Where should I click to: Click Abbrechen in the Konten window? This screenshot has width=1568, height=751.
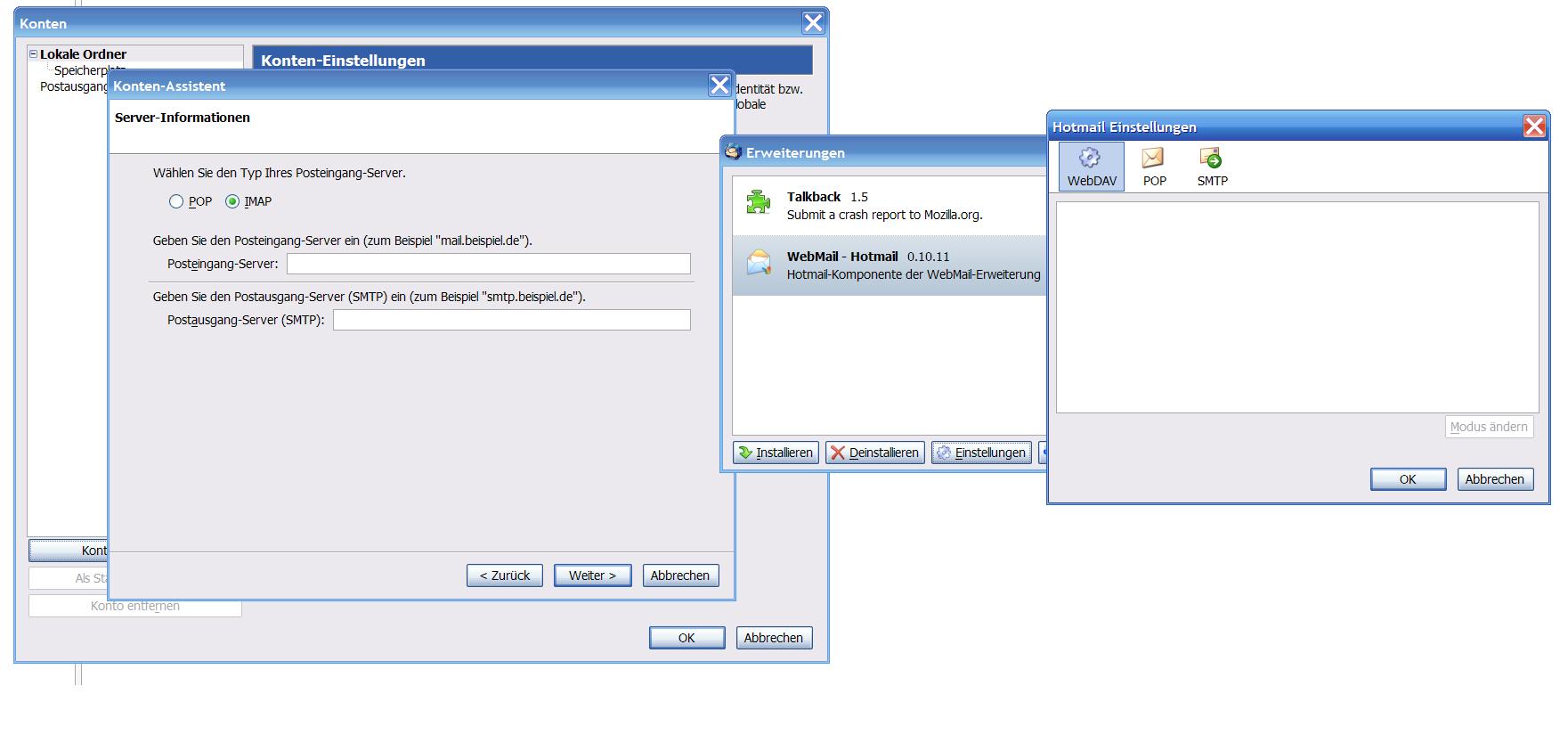click(774, 638)
